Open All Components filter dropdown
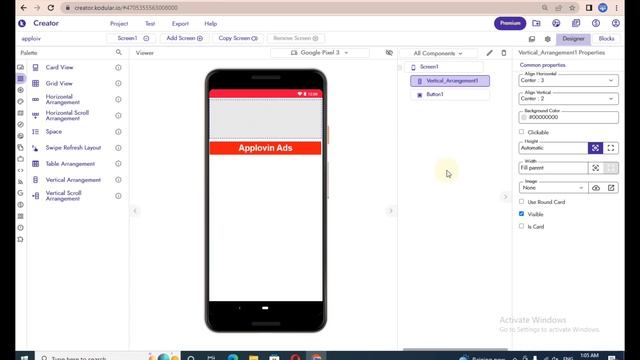 (x=438, y=53)
